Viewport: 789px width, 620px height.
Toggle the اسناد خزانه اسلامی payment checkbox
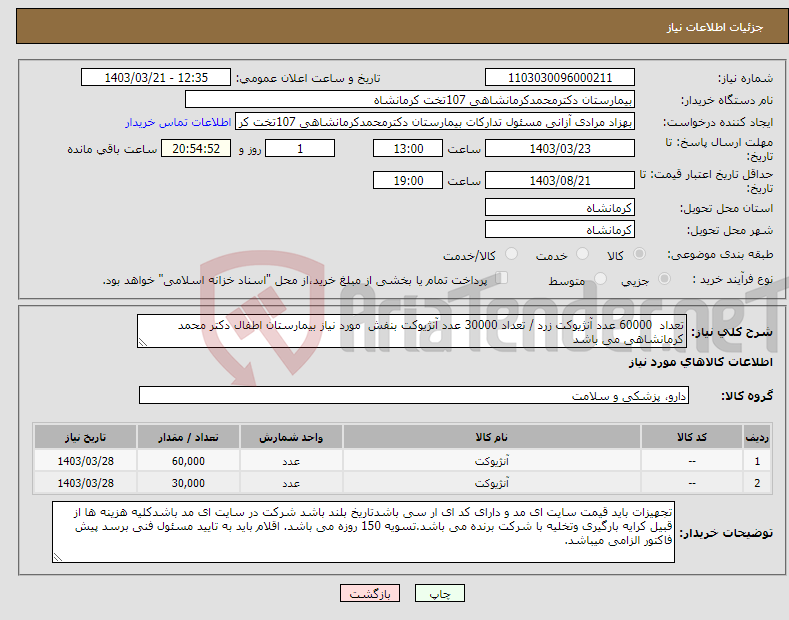(502, 278)
